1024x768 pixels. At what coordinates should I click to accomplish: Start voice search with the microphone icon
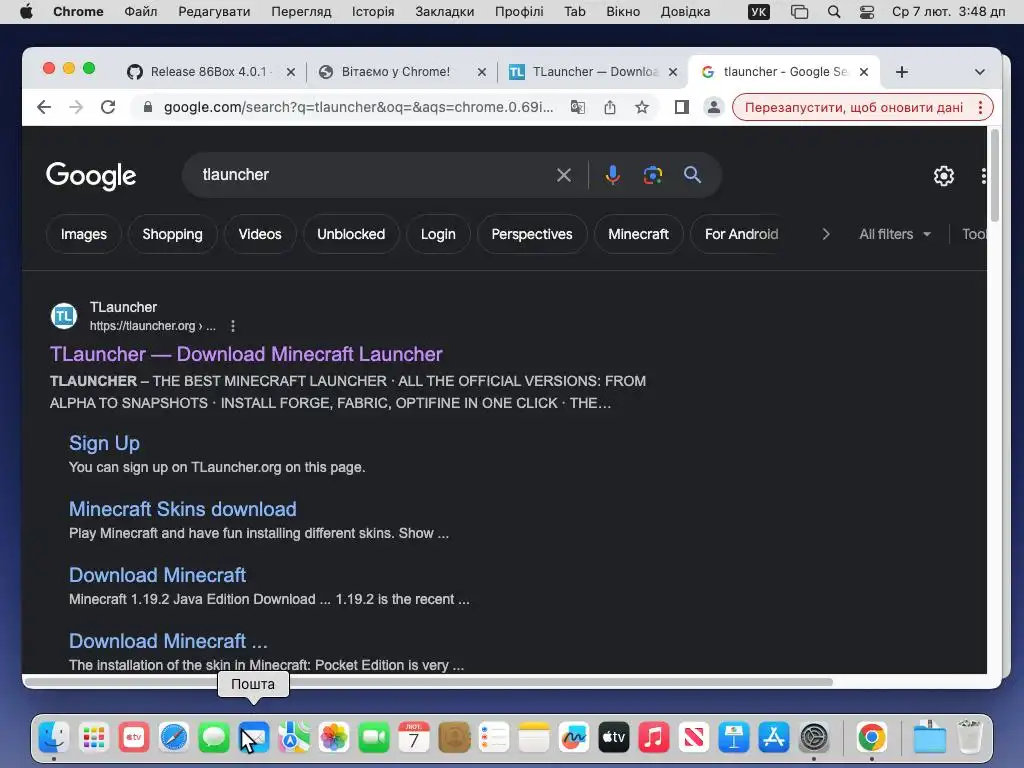point(613,175)
